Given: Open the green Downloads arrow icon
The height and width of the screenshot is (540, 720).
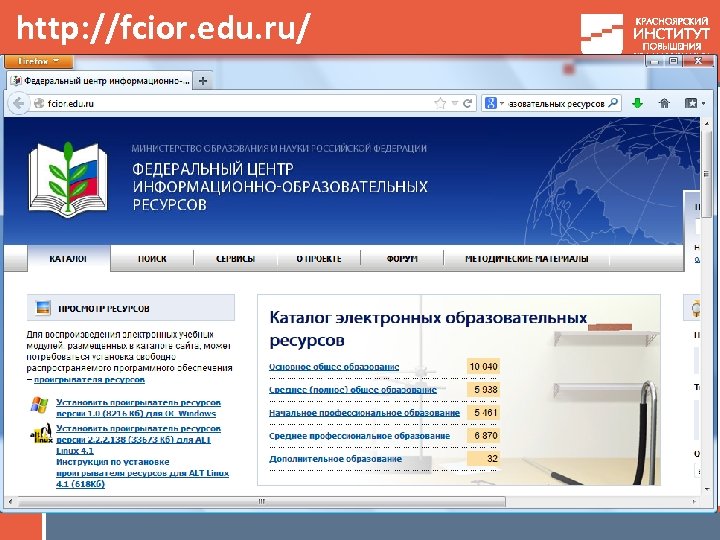Looking at the screenshot, I should click(637, 103).
